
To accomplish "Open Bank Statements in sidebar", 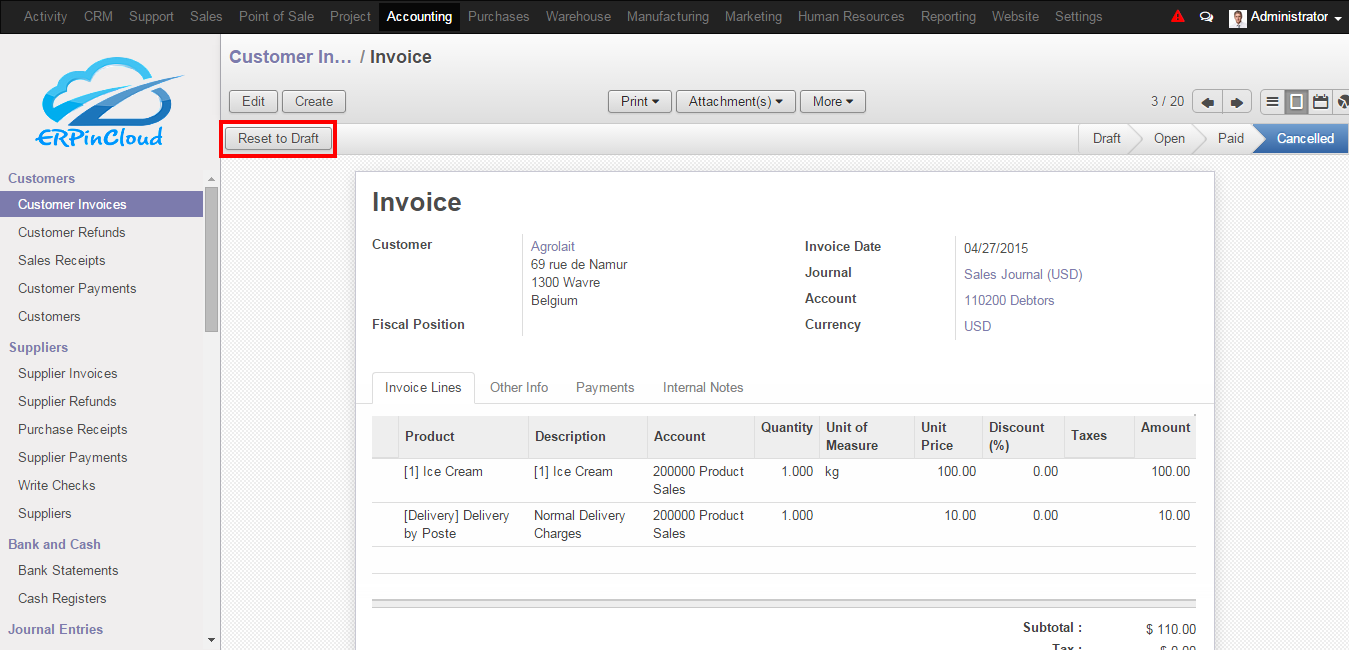I will (101, 571).
